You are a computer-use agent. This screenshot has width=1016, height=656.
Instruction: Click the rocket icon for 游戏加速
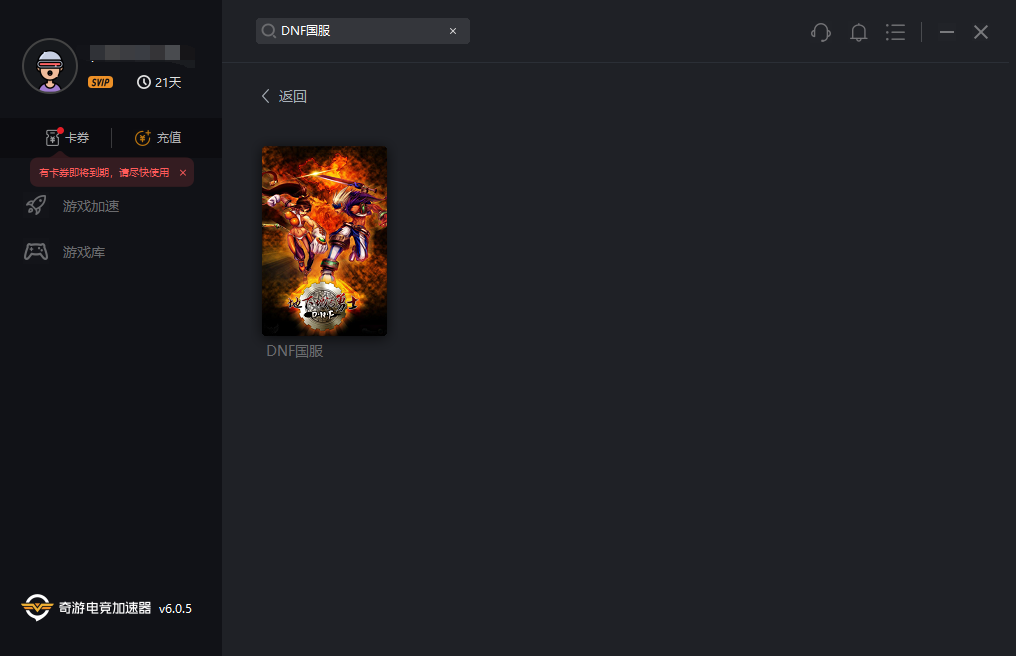click(x=36, y=205)
